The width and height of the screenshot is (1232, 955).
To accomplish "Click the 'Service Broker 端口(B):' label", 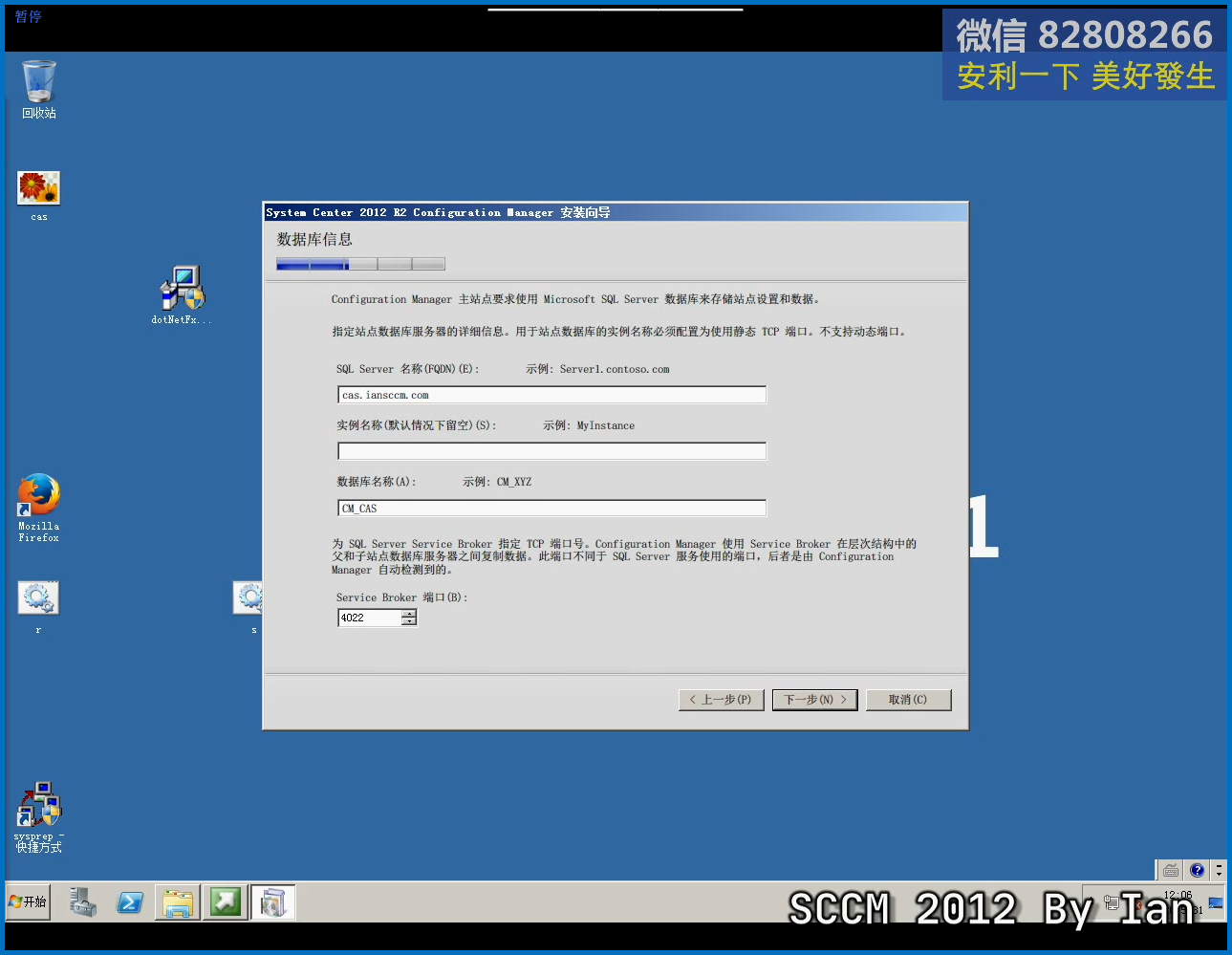I will click(x=401, y=597).
